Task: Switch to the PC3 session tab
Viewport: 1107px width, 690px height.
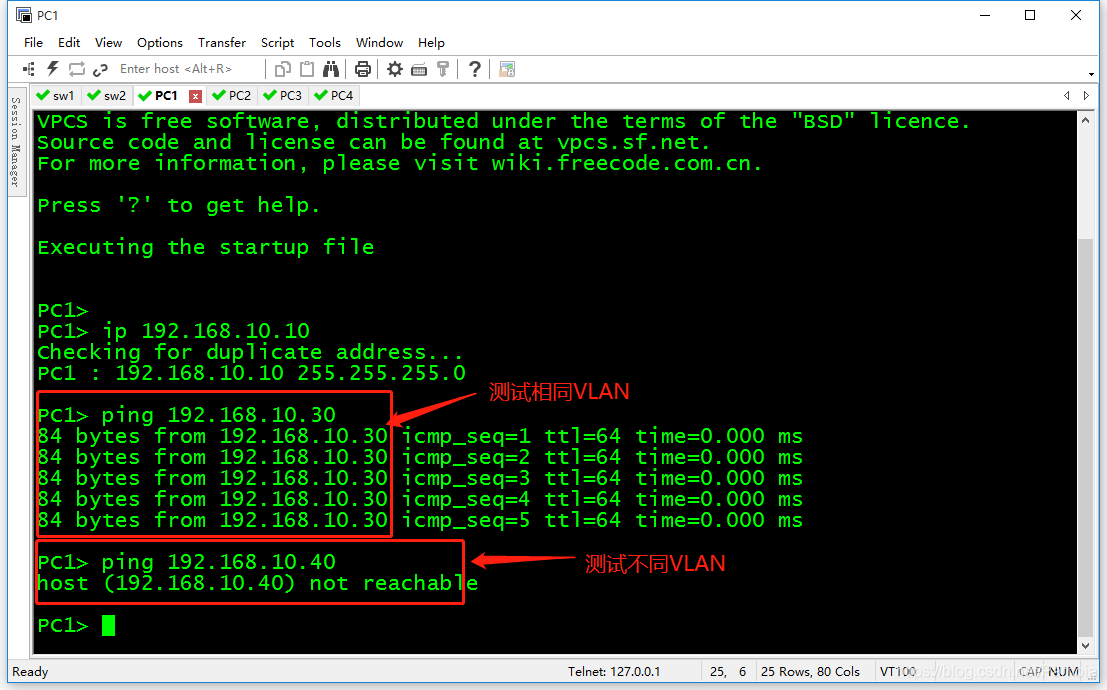Action: click(x=283, y=95)
